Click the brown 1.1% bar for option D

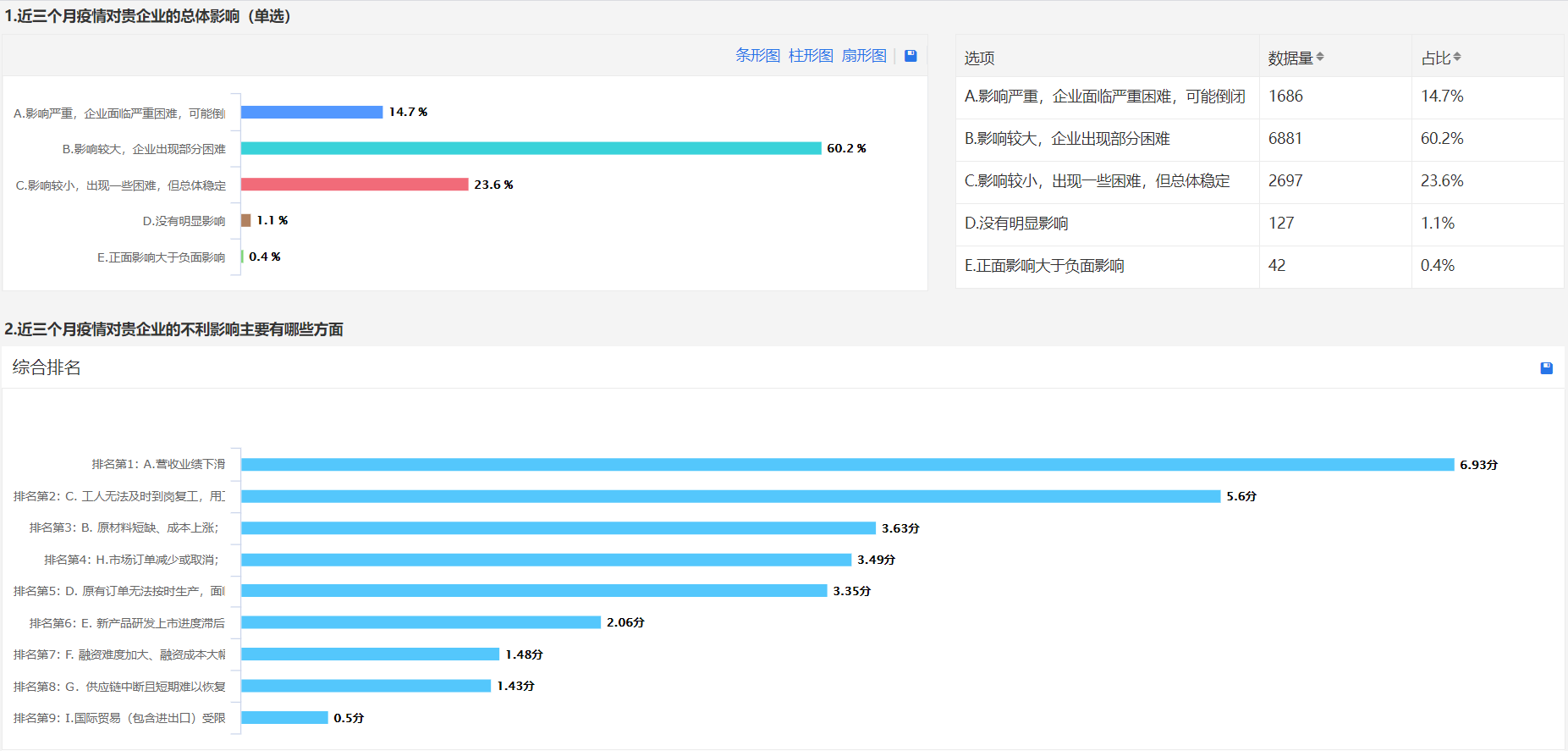click(246, 221)
